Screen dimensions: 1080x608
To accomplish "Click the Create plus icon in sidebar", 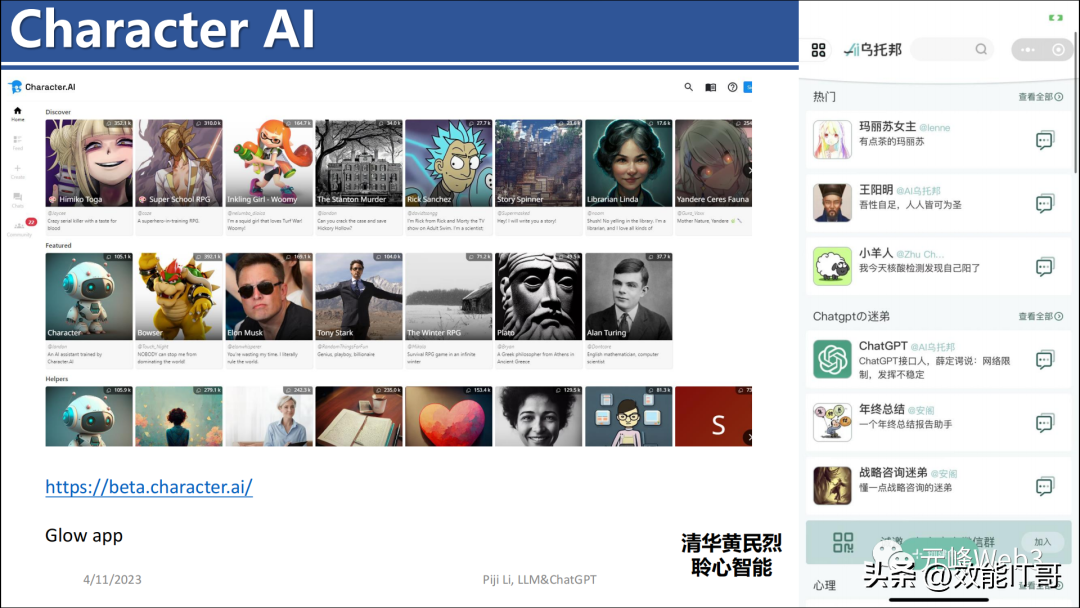I will coord(17,170).
